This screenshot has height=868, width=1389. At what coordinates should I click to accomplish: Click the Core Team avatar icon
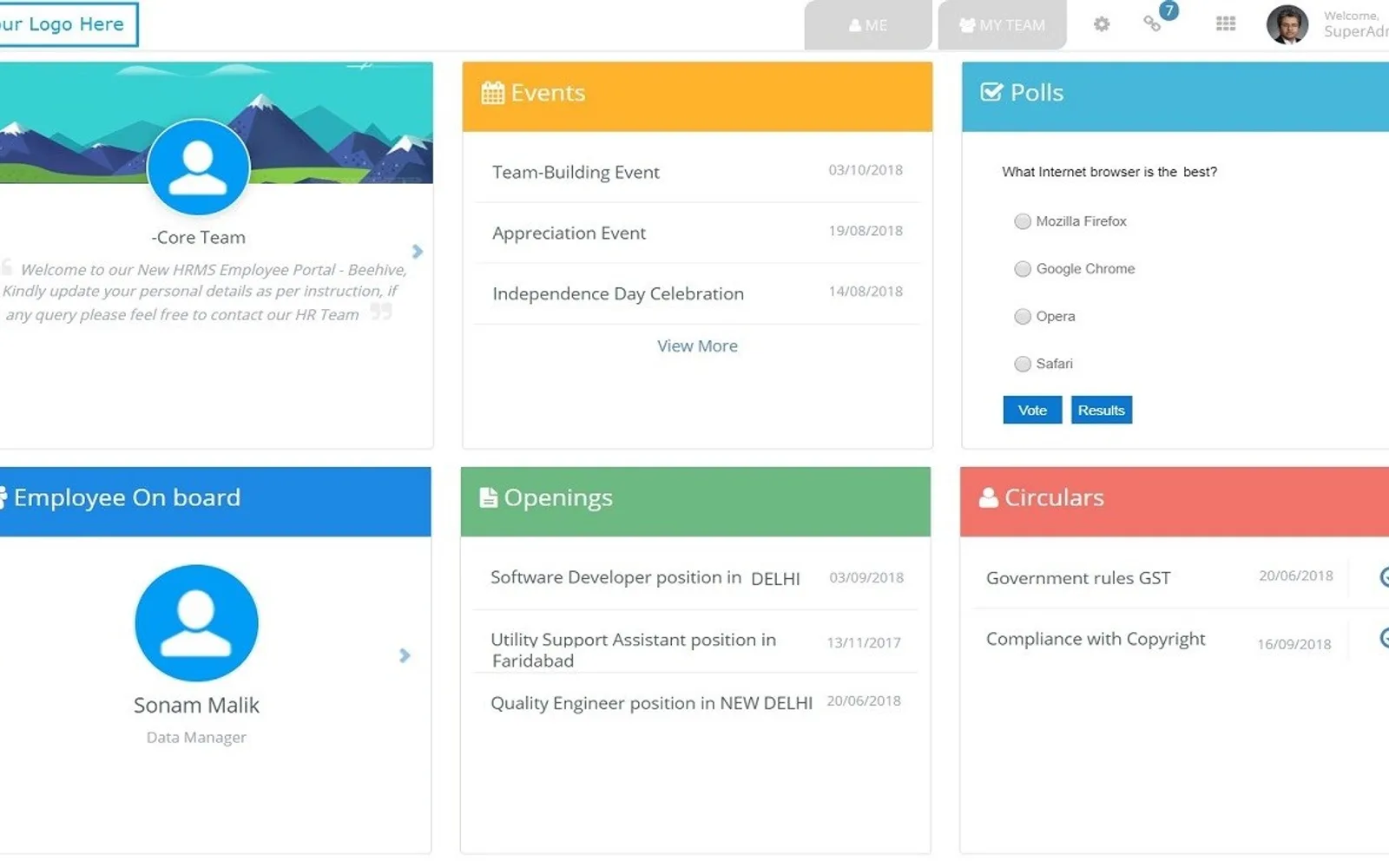tap(199, 167)
